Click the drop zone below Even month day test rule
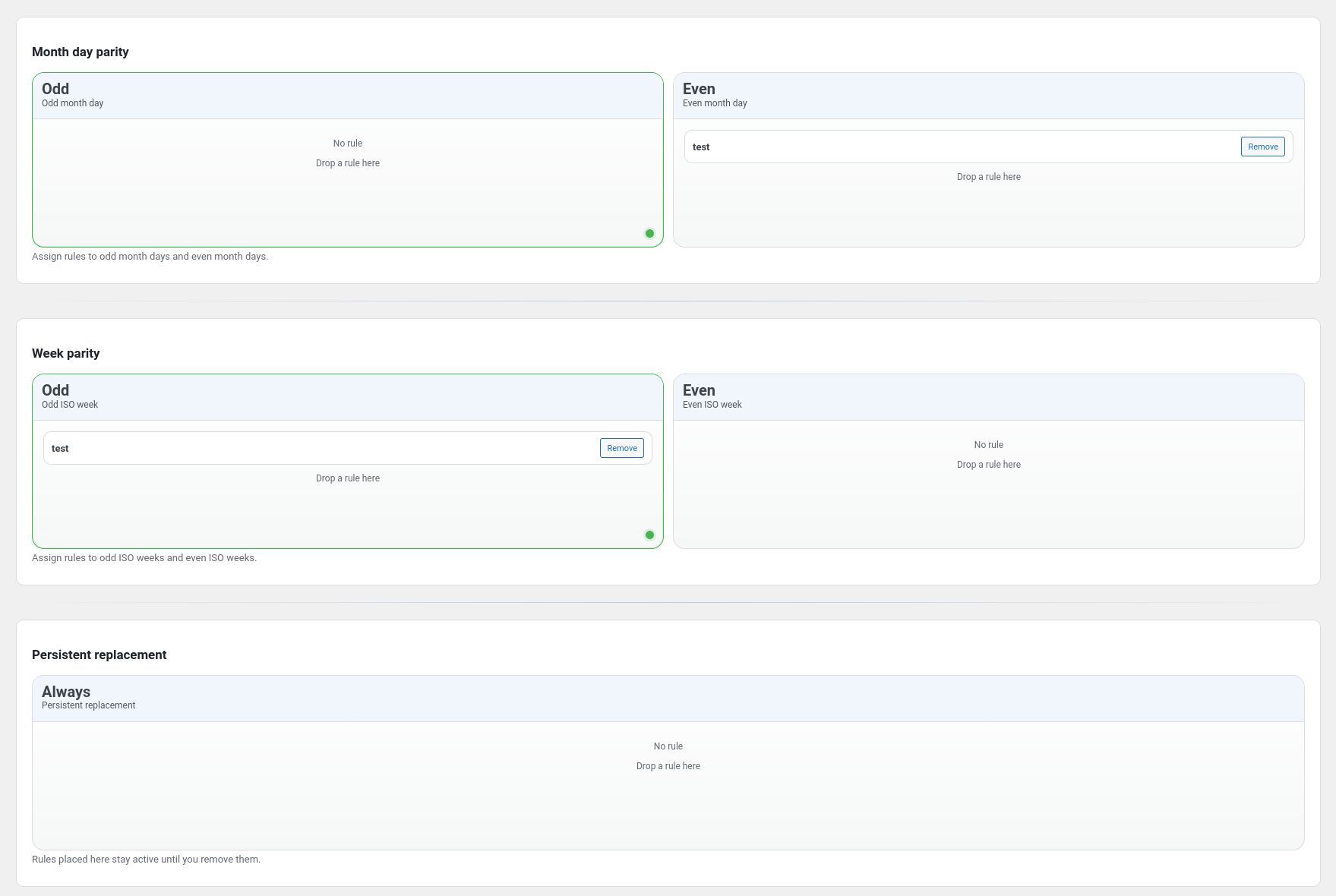 [x=988, y=176]
